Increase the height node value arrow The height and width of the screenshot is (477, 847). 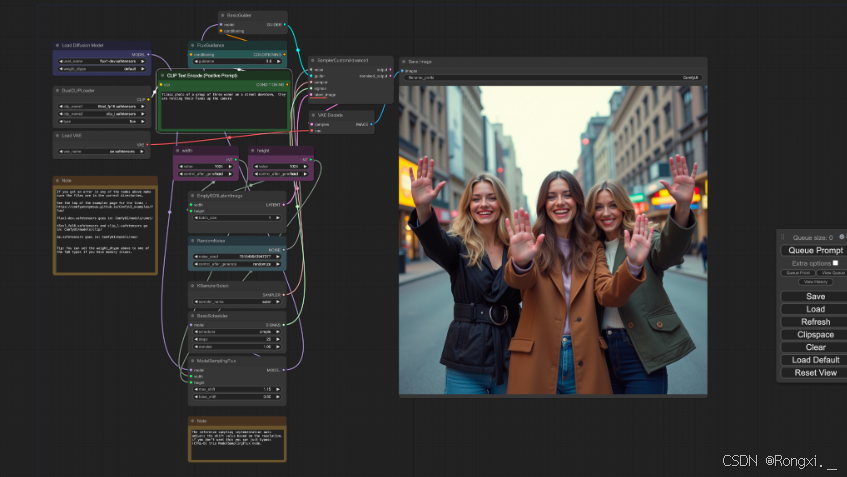tap(306, 166)
